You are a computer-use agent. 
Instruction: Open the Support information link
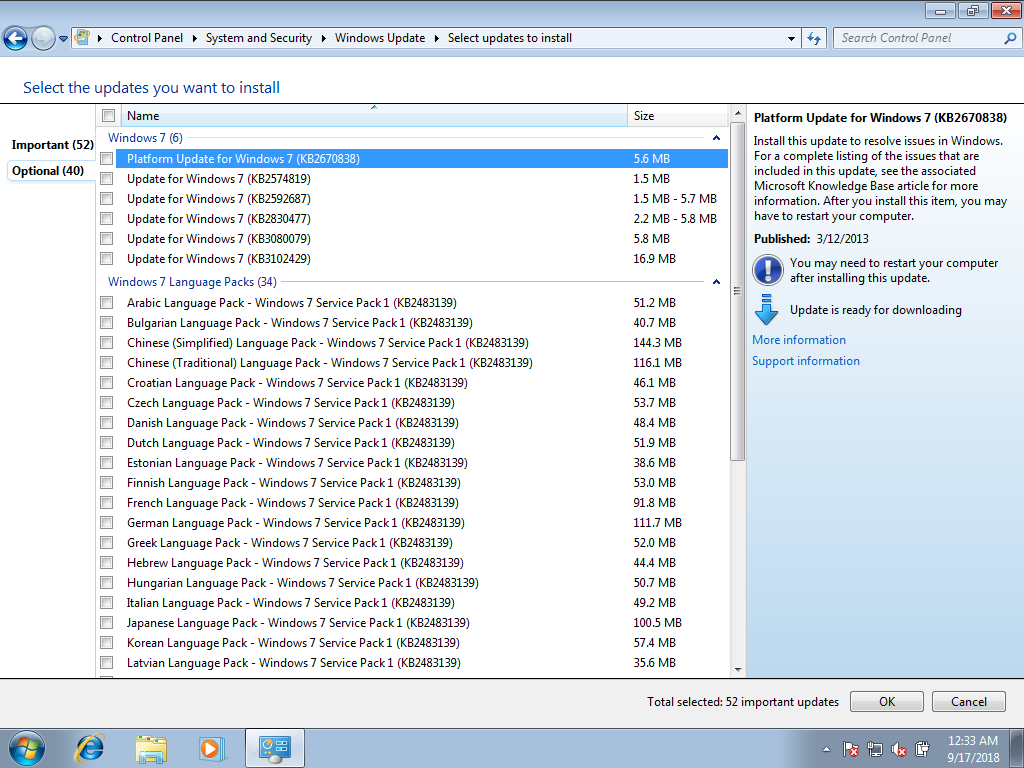(806, 360)
